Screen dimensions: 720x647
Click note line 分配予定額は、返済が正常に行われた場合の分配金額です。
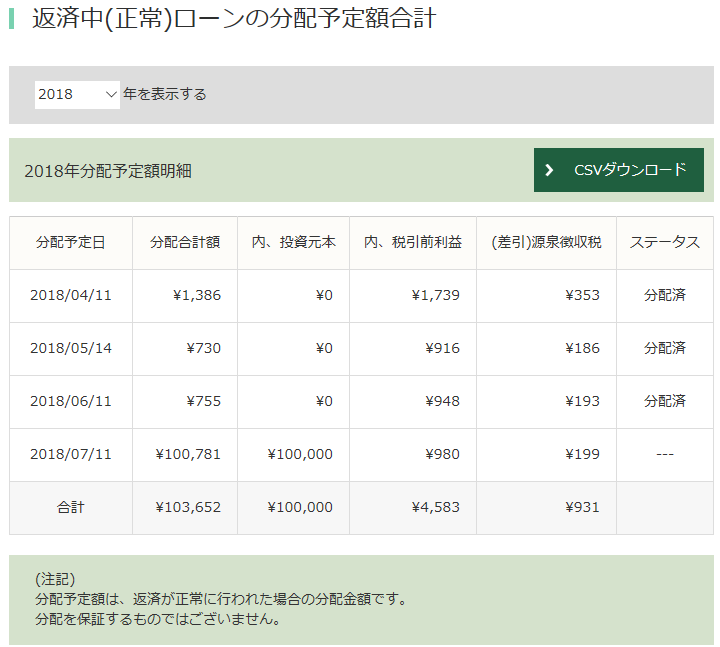221,599
